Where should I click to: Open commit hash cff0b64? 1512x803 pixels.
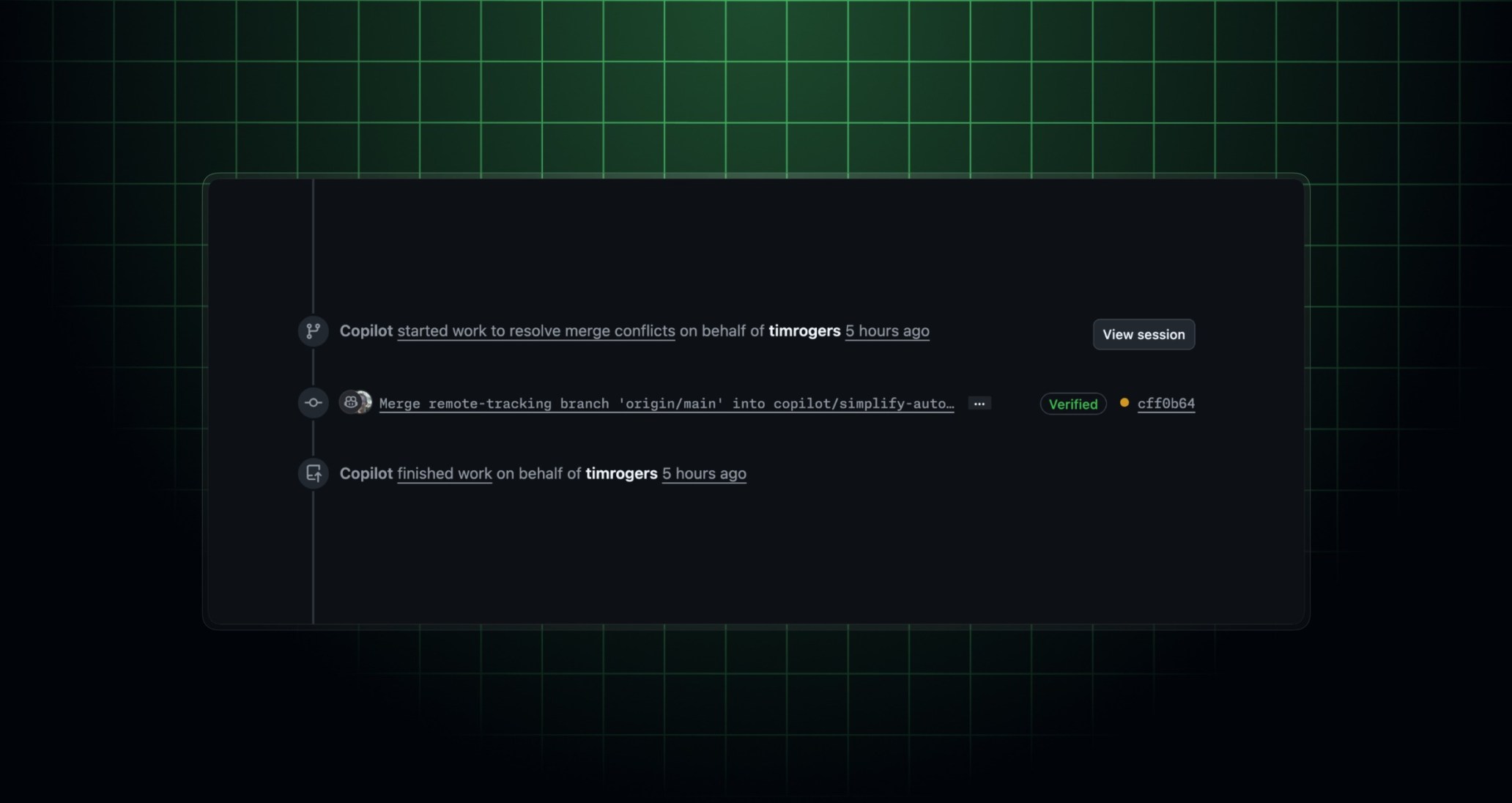1166,404
